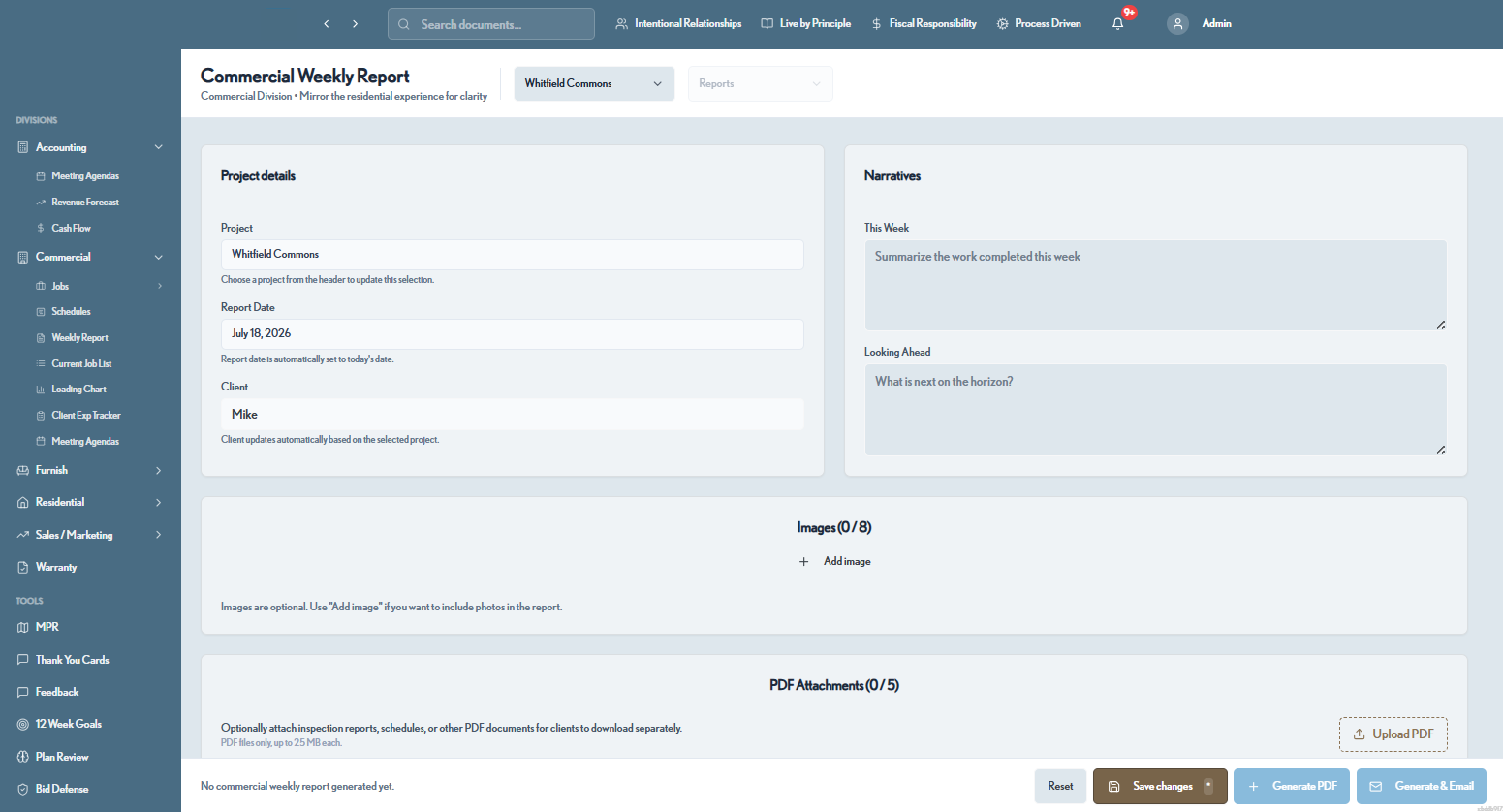
Task: Click the Thank You Cards icon
Action: (x=23, y=660)
